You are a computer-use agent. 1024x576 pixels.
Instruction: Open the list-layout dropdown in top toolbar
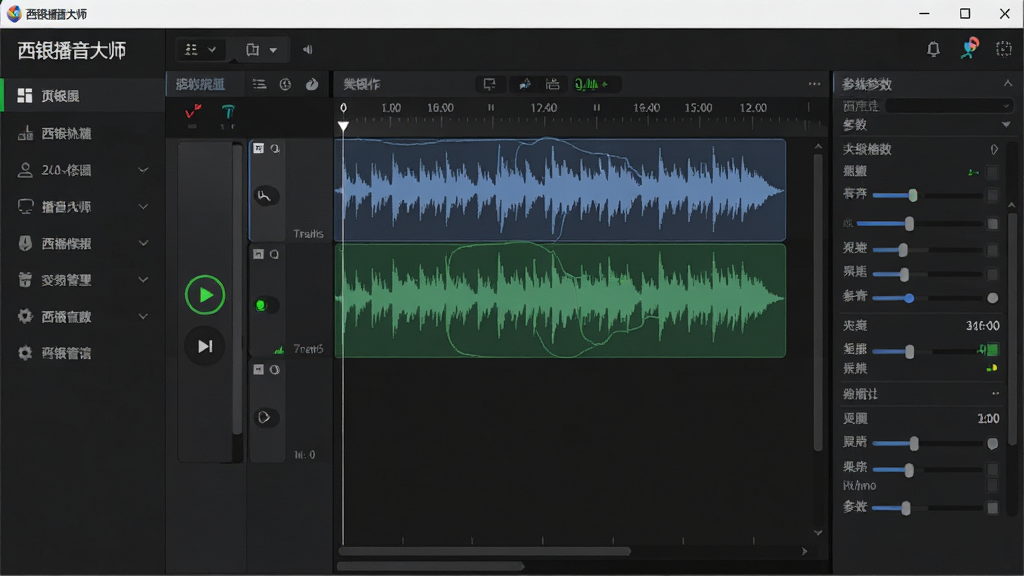200,50
